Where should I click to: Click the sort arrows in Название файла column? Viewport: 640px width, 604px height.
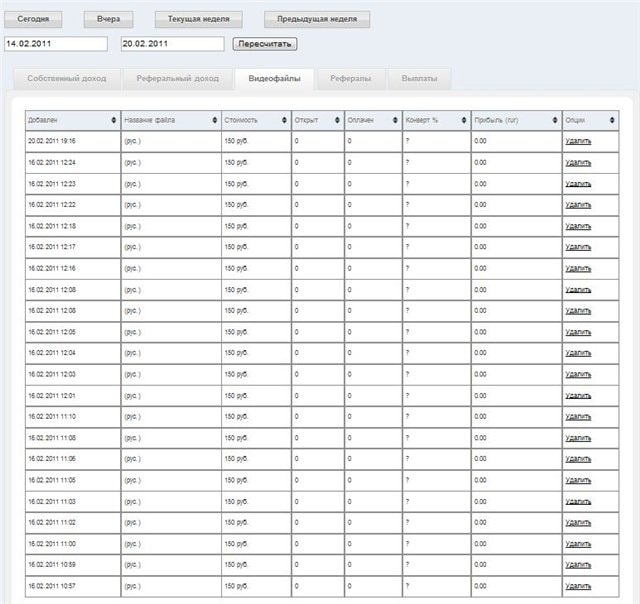(x=215, y=120)
